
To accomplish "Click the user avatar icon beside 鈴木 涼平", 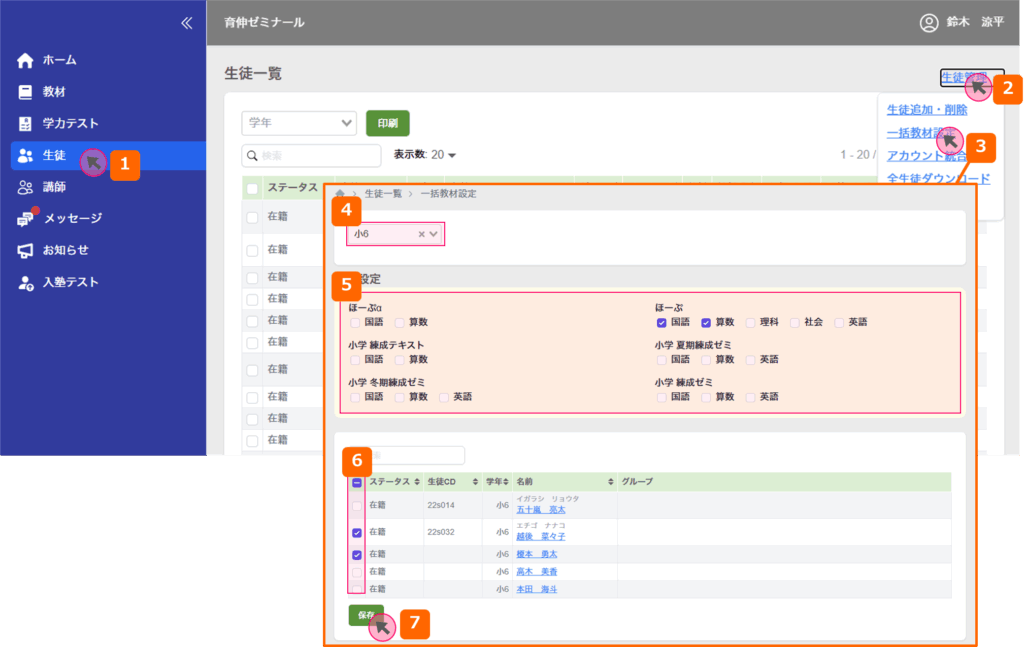I will point(928,22).
